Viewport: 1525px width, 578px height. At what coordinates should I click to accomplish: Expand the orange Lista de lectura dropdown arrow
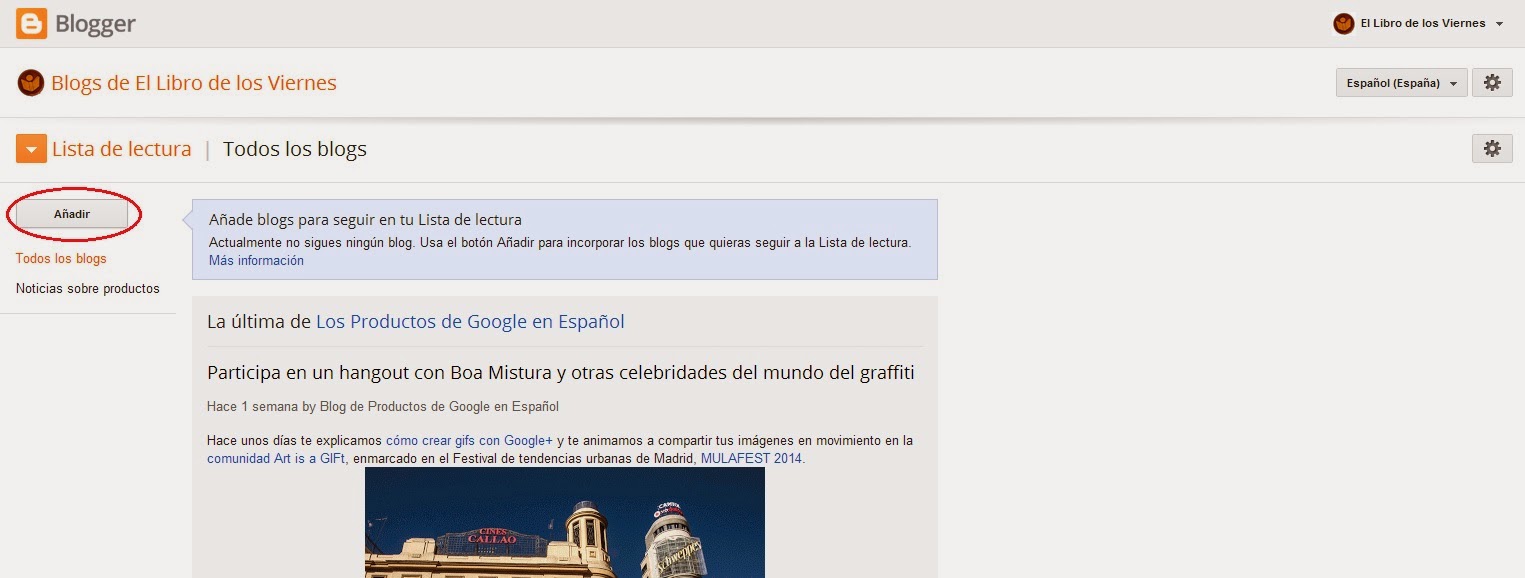31,148
